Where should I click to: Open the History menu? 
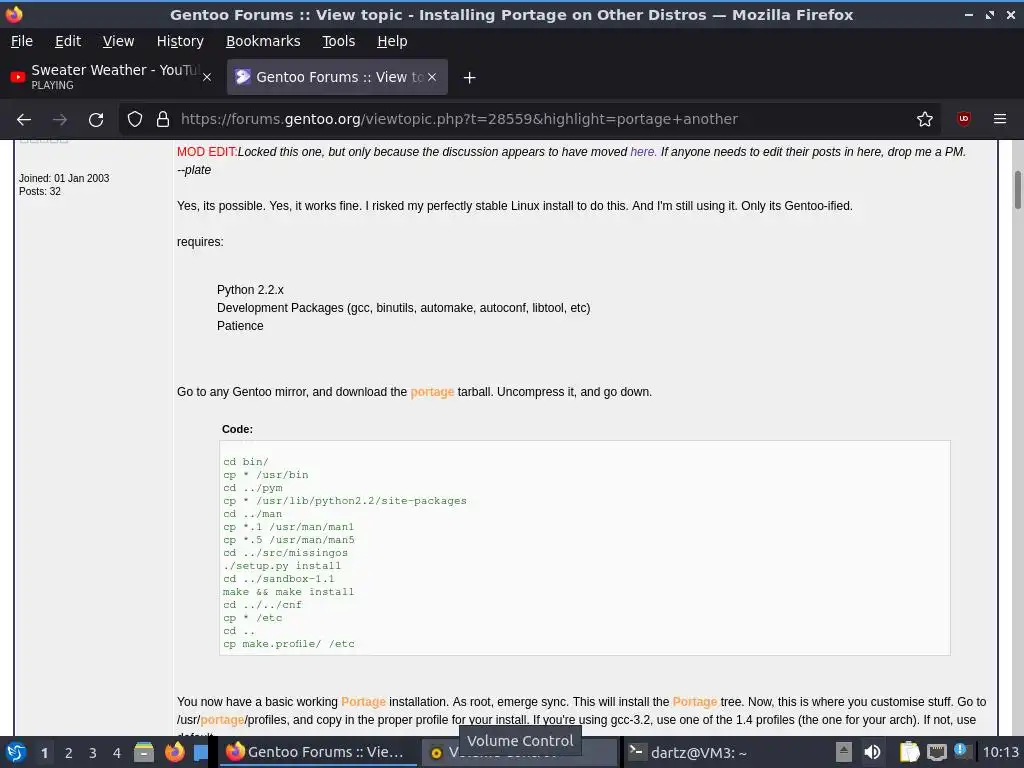tap(180, 41)
